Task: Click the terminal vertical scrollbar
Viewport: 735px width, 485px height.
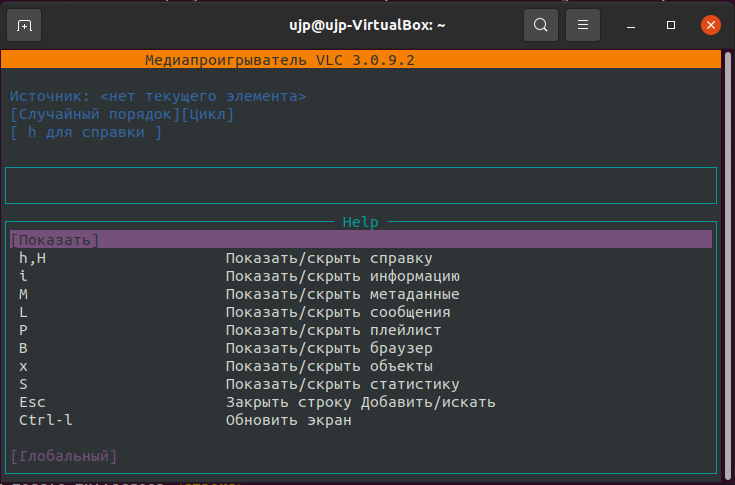Action: point(728,265)
